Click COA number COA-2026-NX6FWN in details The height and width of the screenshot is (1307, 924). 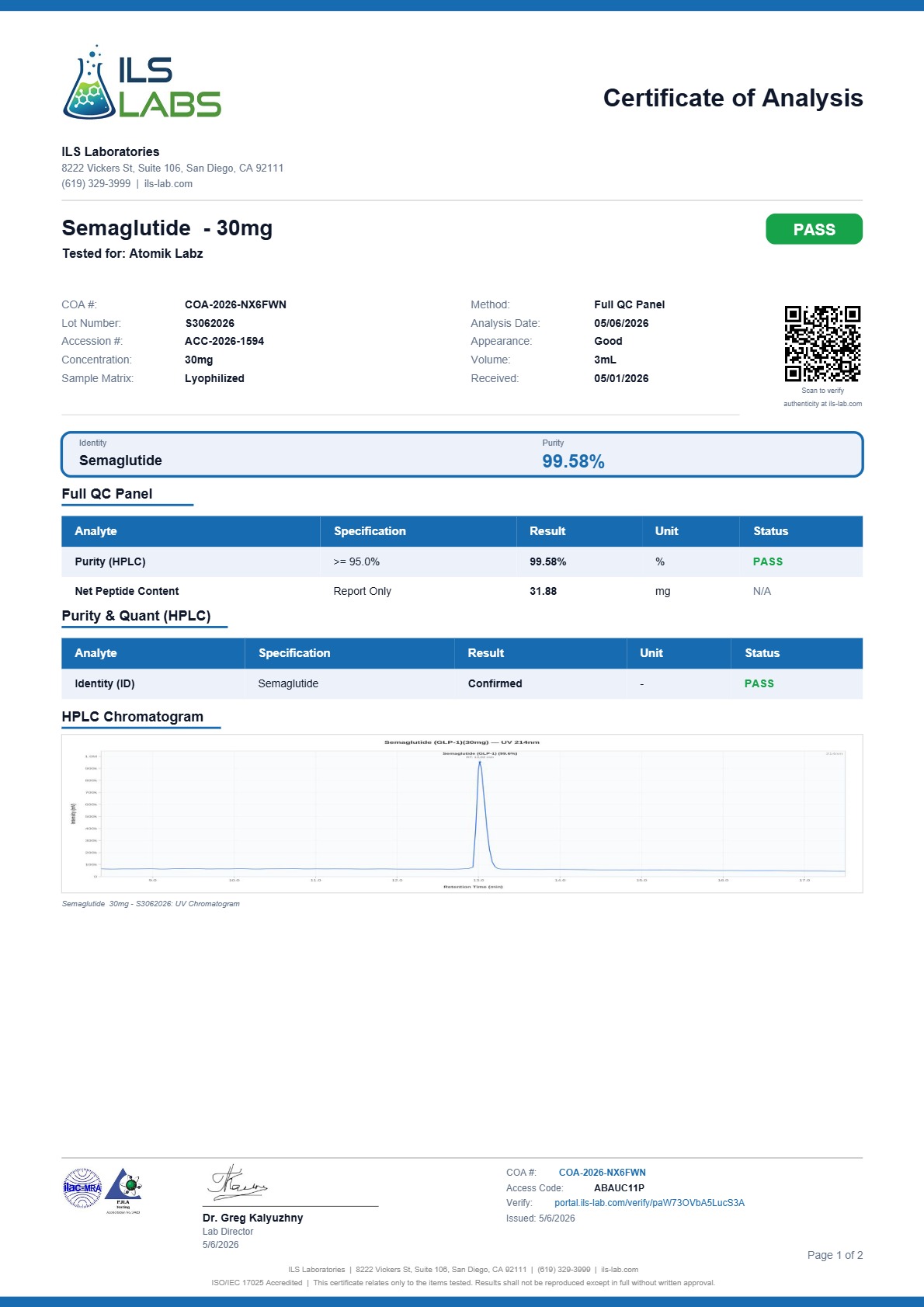[235, 304]
